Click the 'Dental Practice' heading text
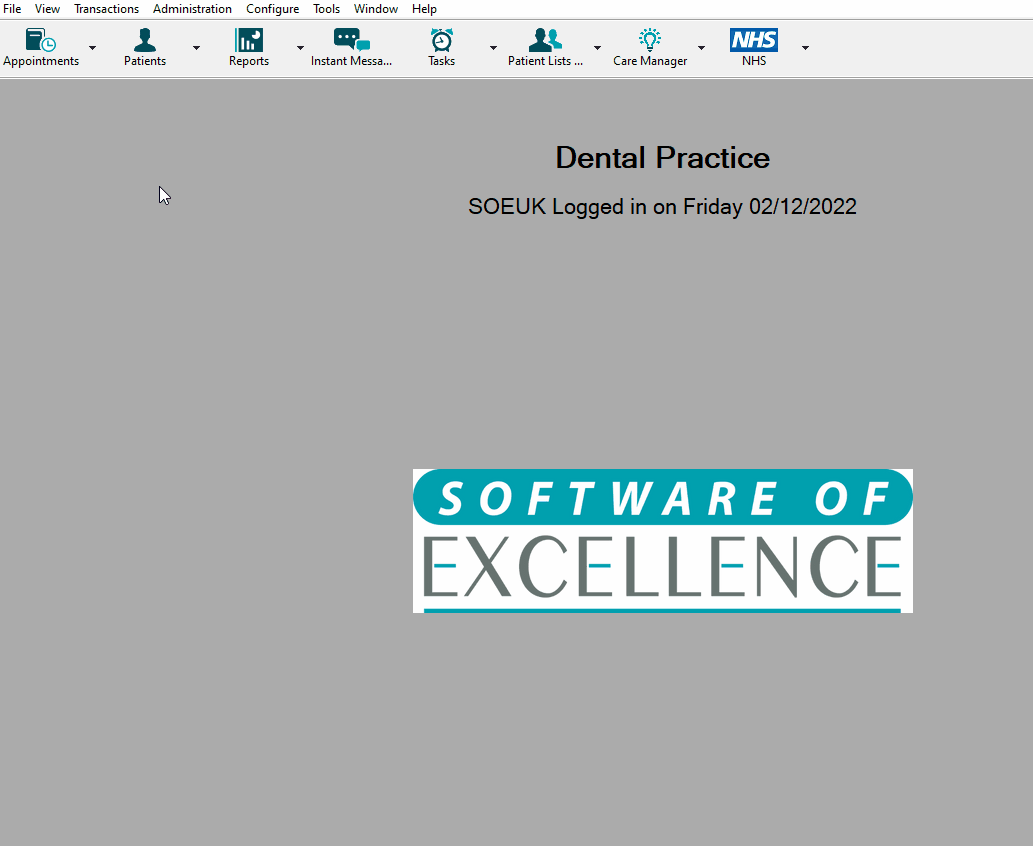 663,158
